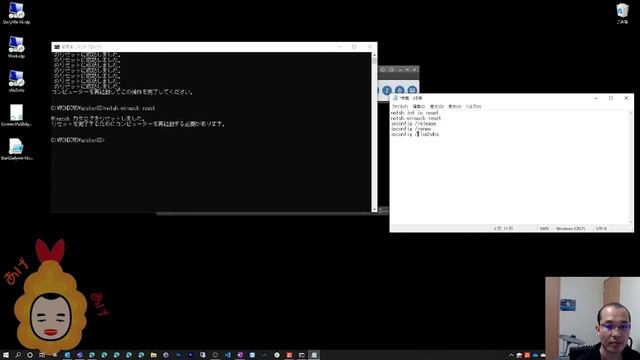
Task: Click the 'ipconfig /flushdns' line in Notepad
Action: click(x=415, y=134)
